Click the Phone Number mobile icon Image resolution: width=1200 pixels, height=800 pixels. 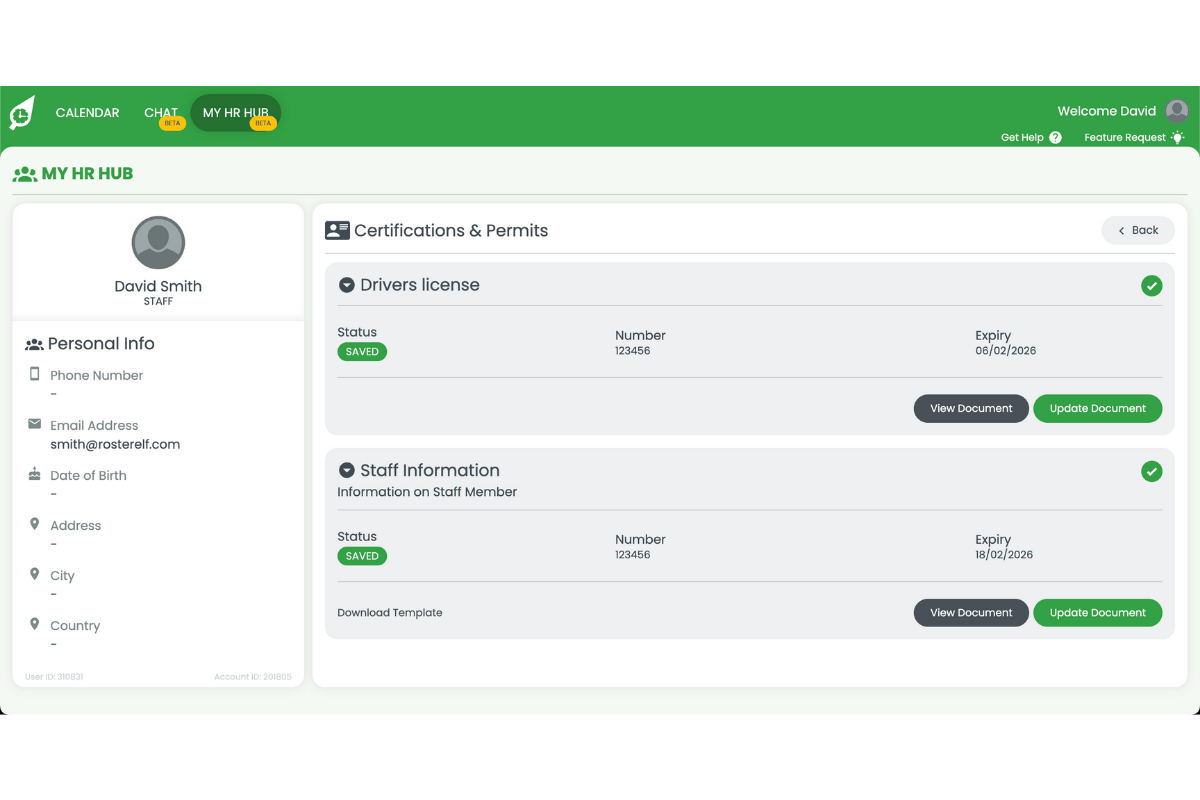pyautogui.click(x=35, y=374)
